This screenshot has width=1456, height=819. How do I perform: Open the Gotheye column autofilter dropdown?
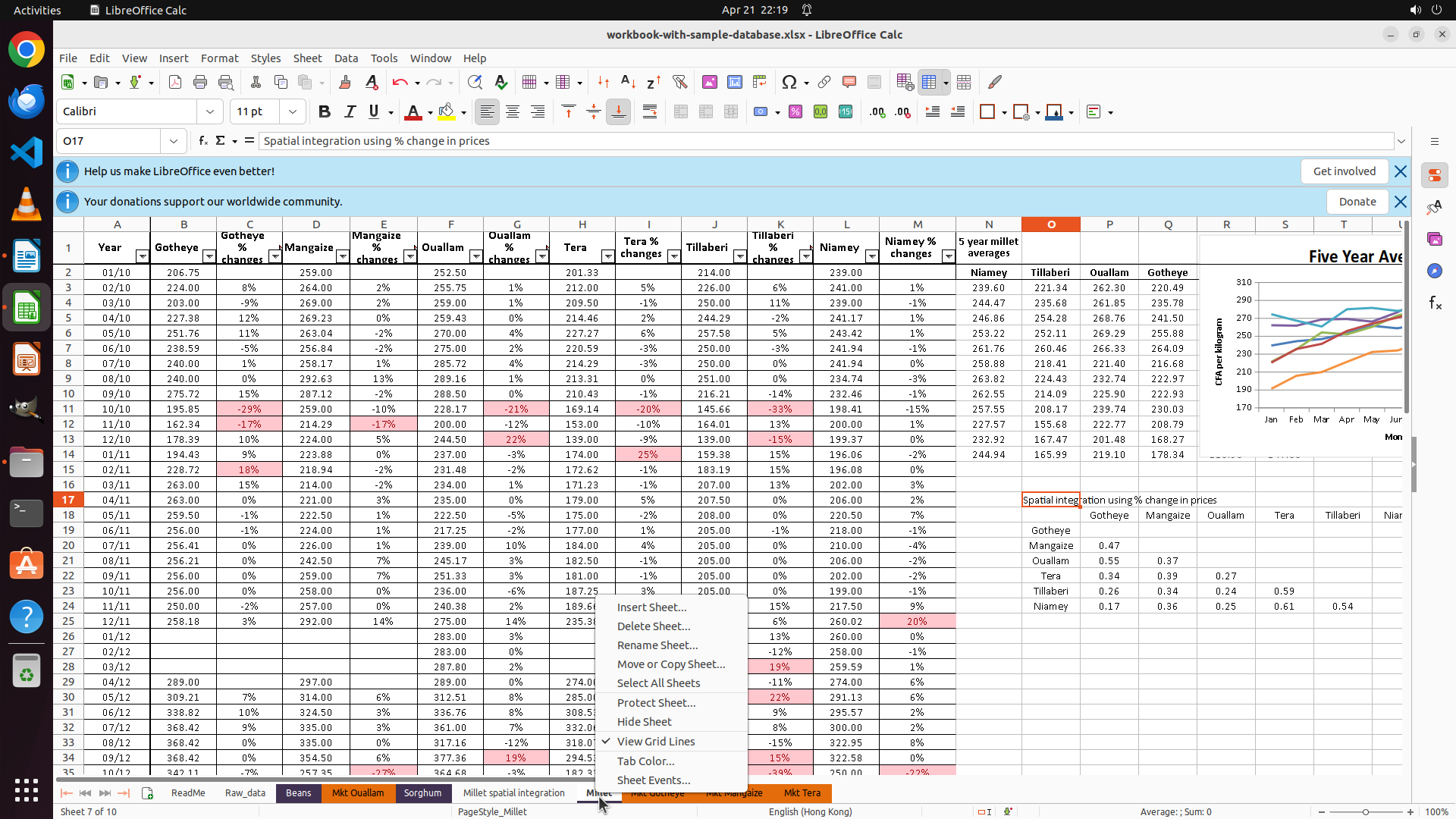coord(209,257)
